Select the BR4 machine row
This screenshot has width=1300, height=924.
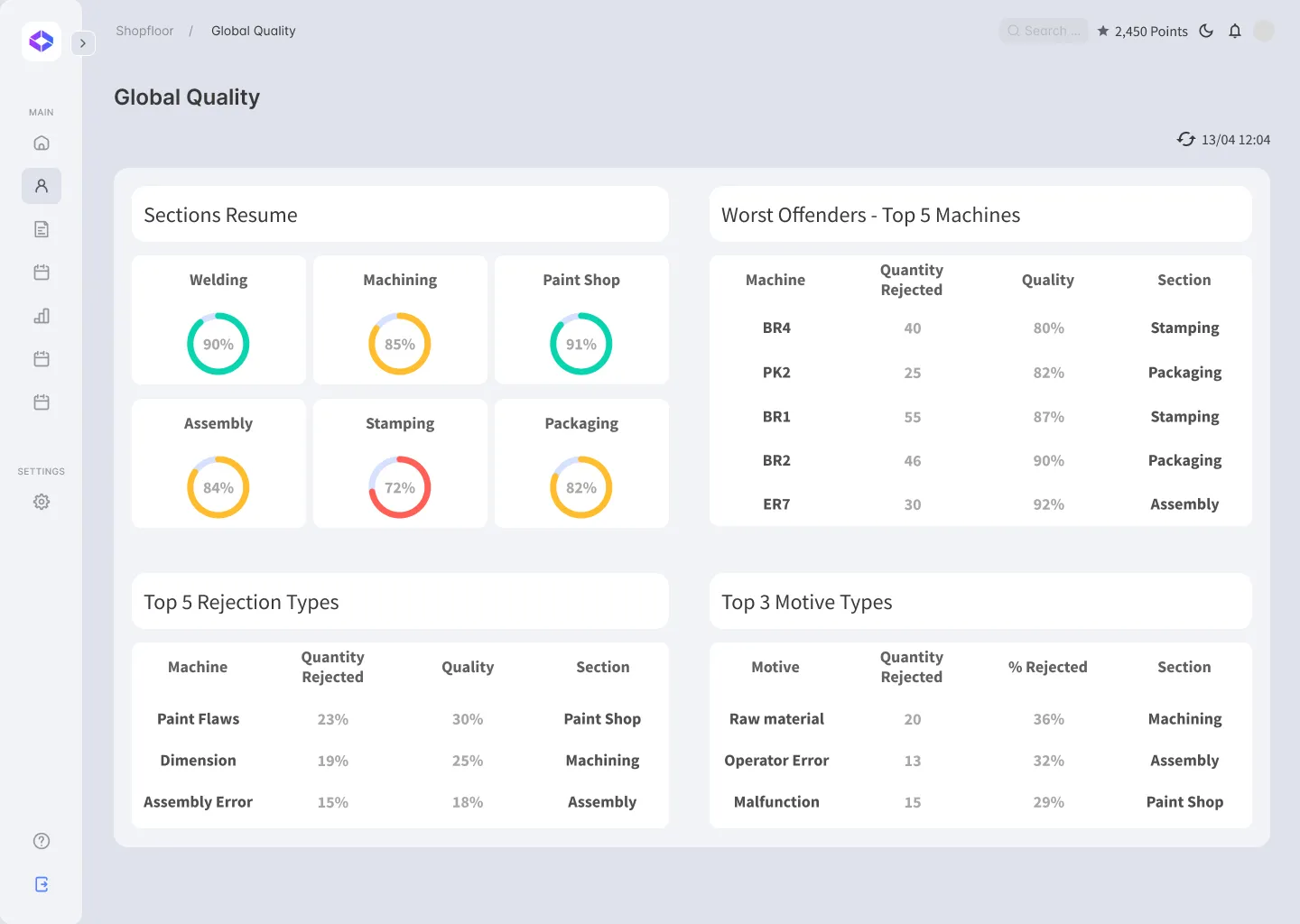point(980,328)
